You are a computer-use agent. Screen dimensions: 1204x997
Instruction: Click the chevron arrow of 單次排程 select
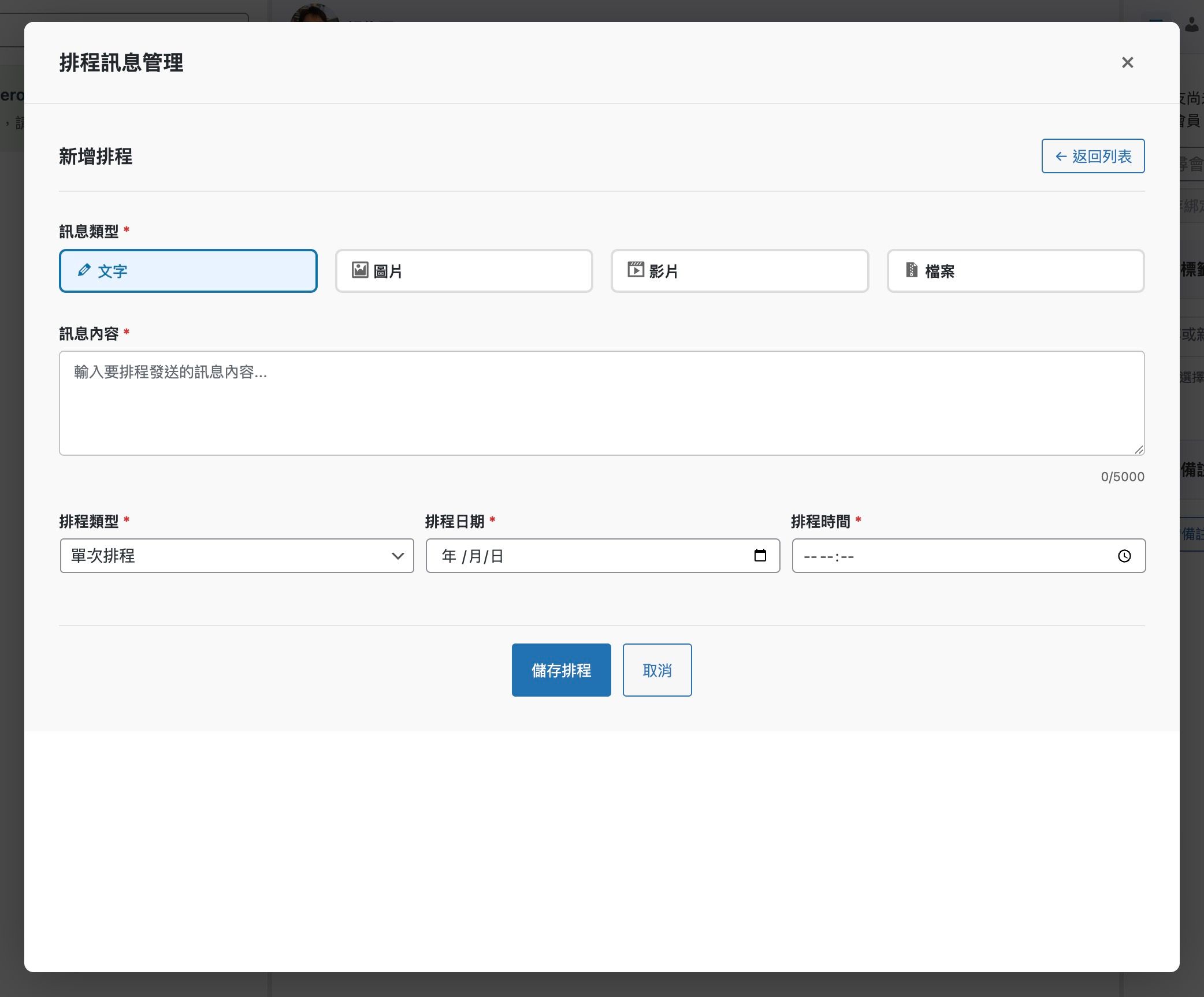click(397, 556)
